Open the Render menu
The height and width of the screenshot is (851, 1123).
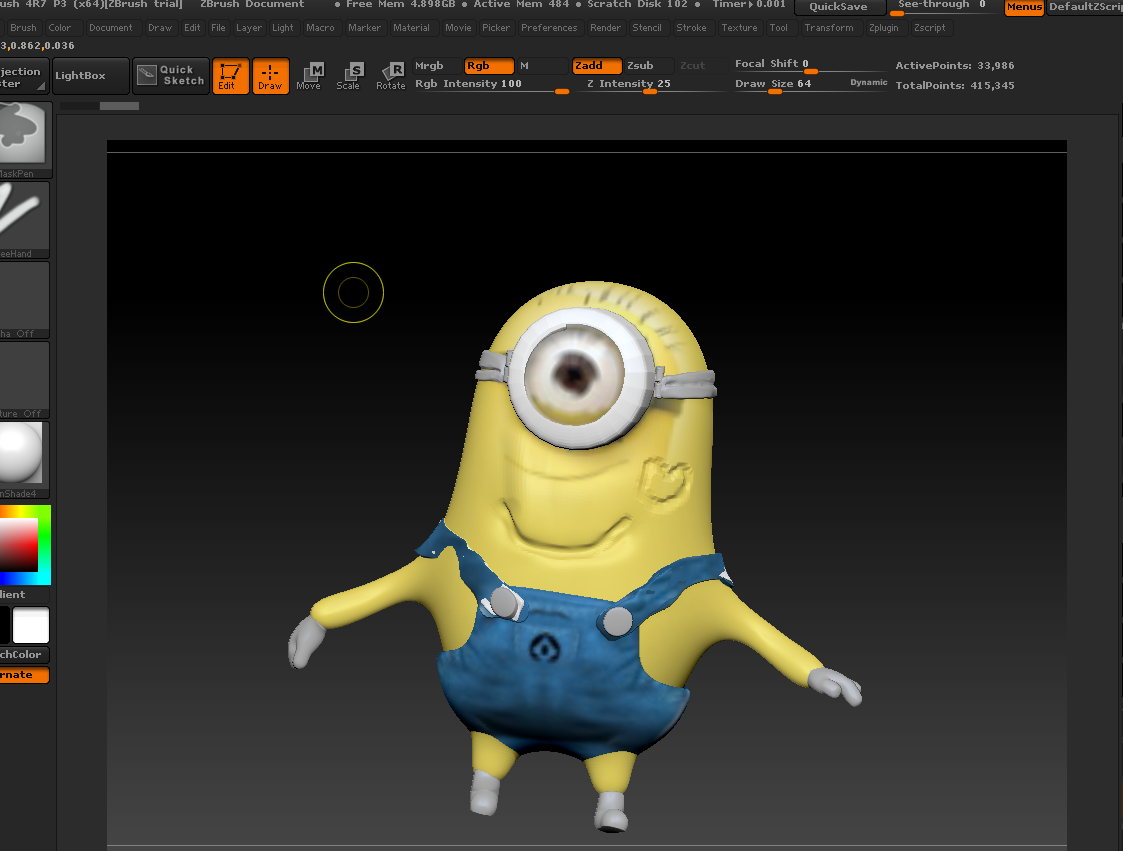point(605,28)
